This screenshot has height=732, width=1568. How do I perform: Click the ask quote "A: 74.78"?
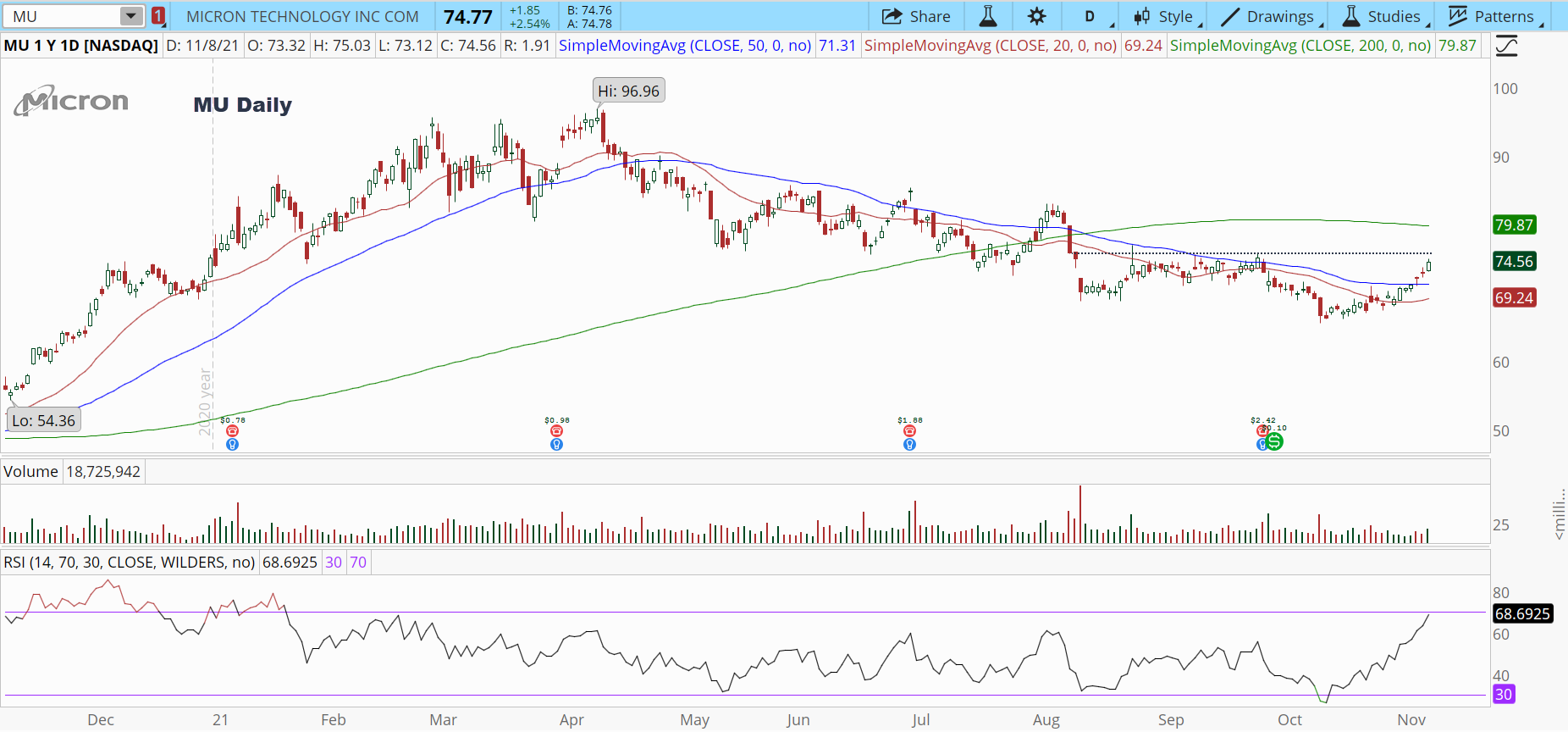[x=589, y=24]
